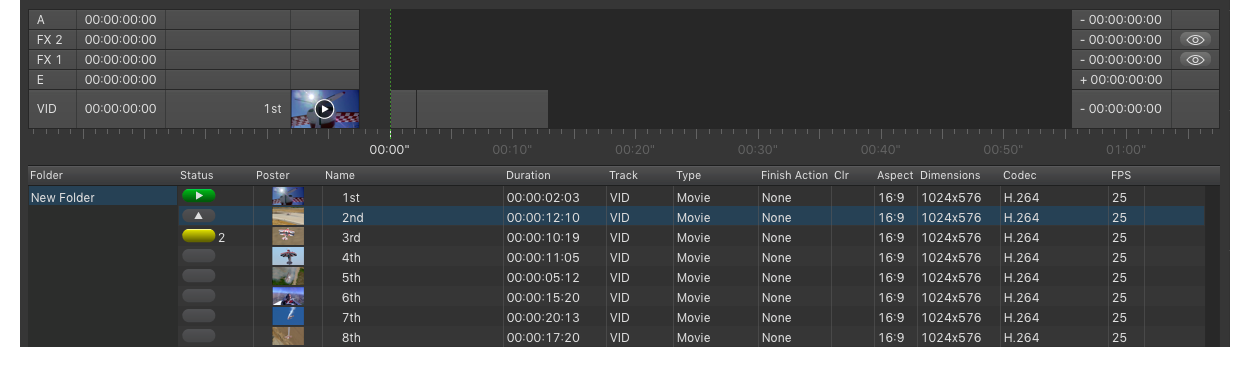Toggle the FX 1 track eye visibility
Screen dimensions: 1250x367
pyautogui.click(x=1195, y=60)
